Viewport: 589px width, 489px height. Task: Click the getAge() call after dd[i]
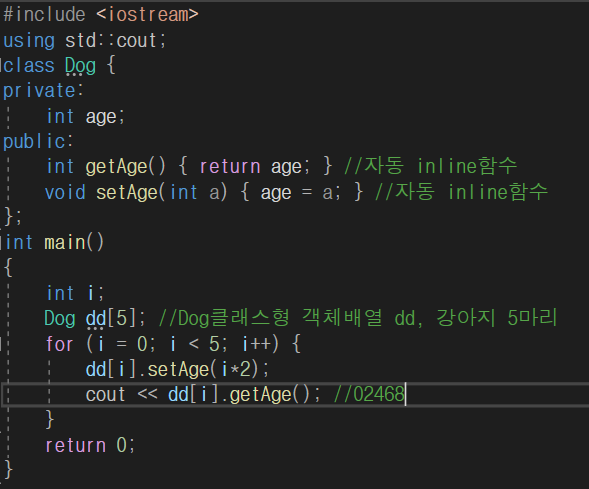pyautogui.click(x=269, y=395)
